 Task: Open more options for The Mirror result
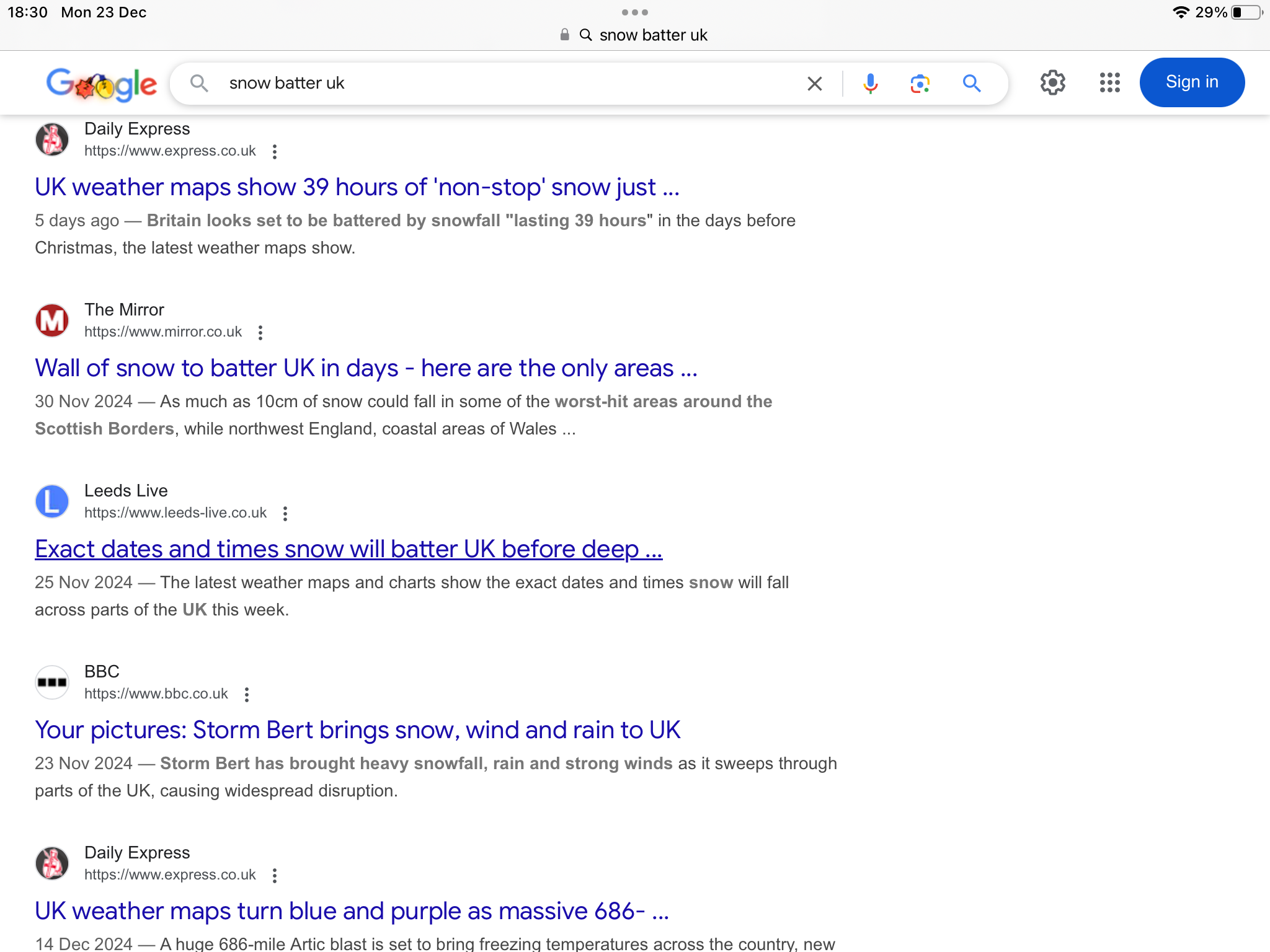[260, 332]
